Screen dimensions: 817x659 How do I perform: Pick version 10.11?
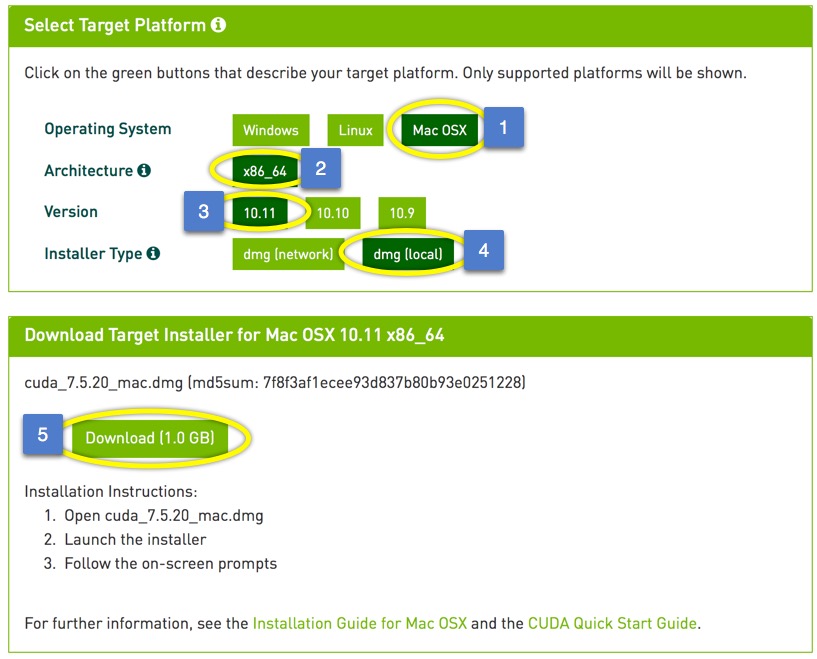(x=259, y=213)
